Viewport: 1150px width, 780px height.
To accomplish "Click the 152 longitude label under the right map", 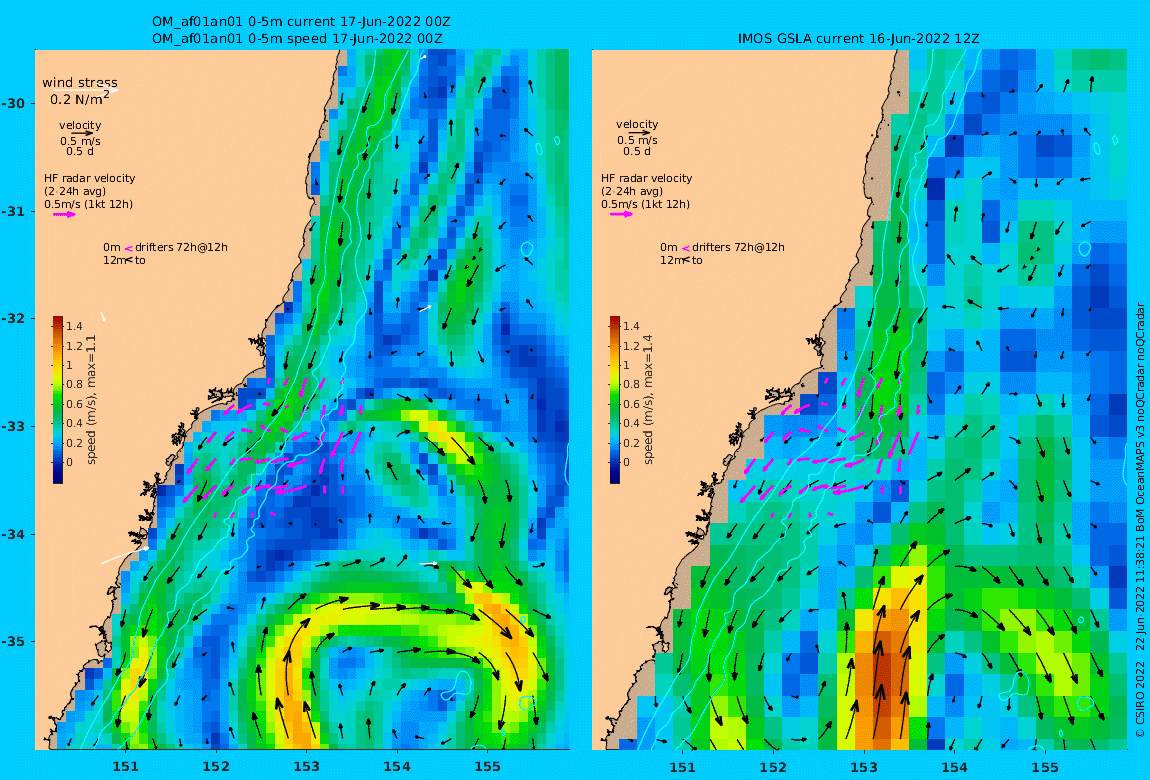I will tap(773, 767).
